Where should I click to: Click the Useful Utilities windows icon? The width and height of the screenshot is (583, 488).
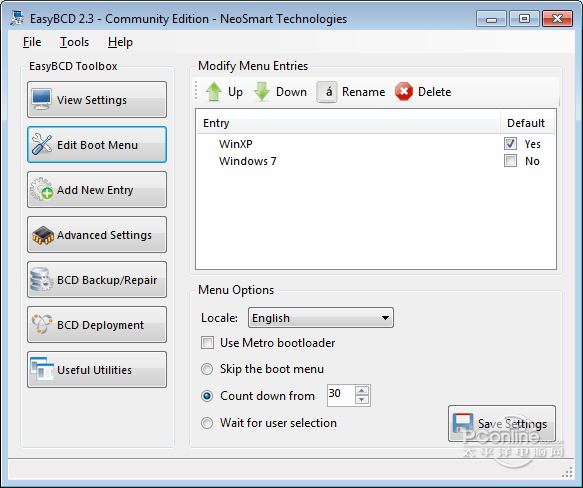42,369
